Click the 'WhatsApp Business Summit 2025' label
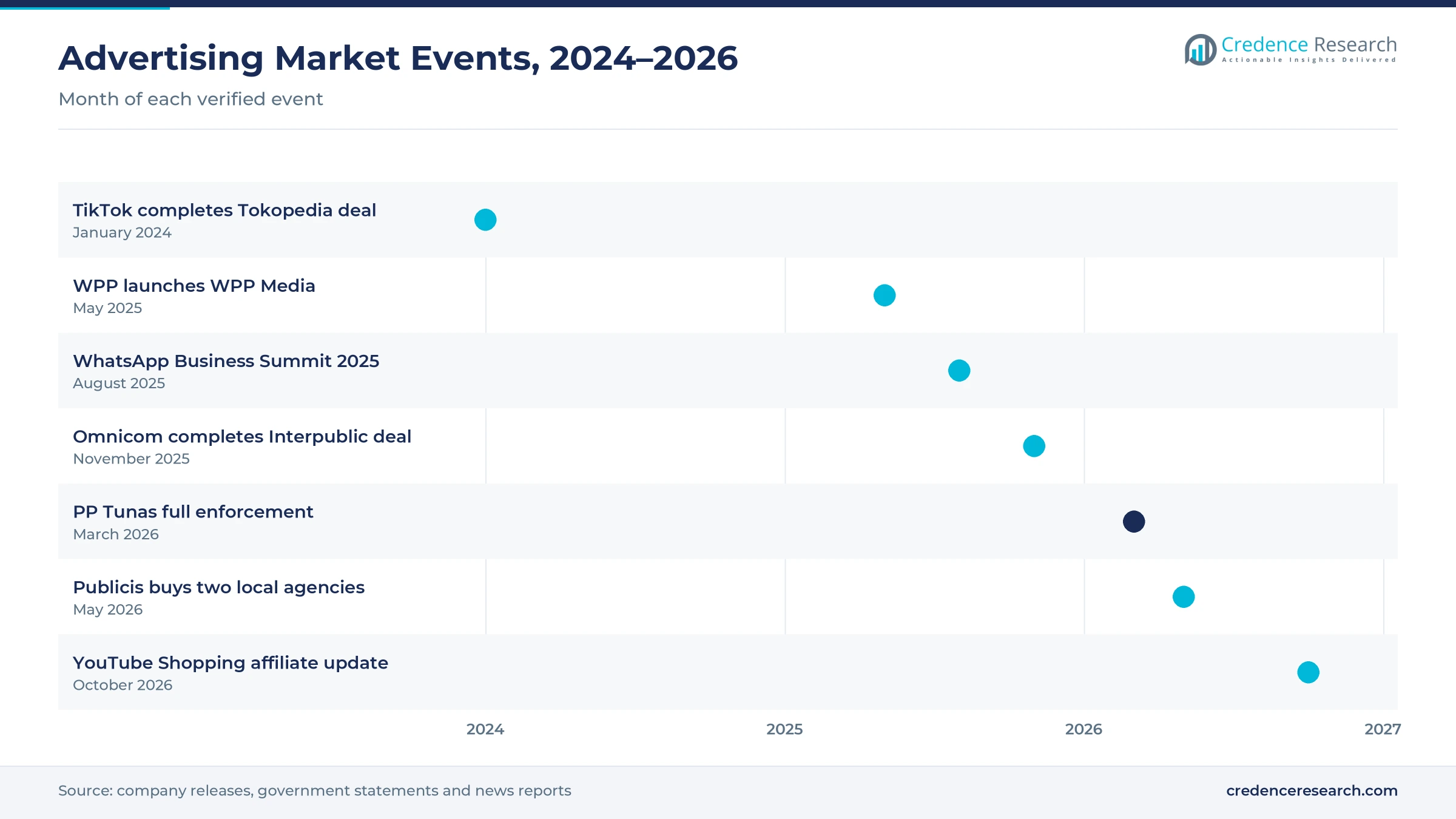 226,361
